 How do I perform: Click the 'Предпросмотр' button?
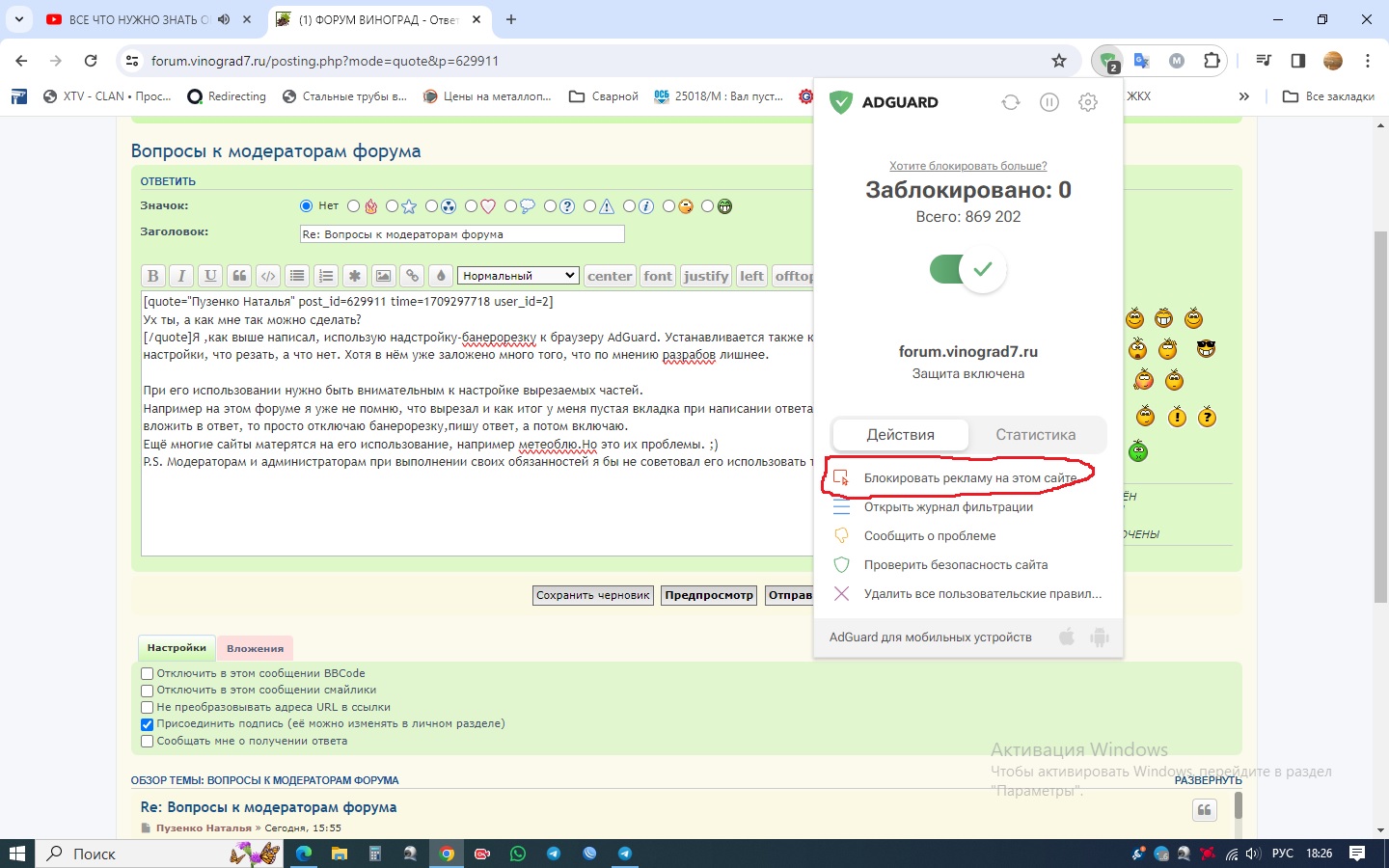[x=709, y=595]
